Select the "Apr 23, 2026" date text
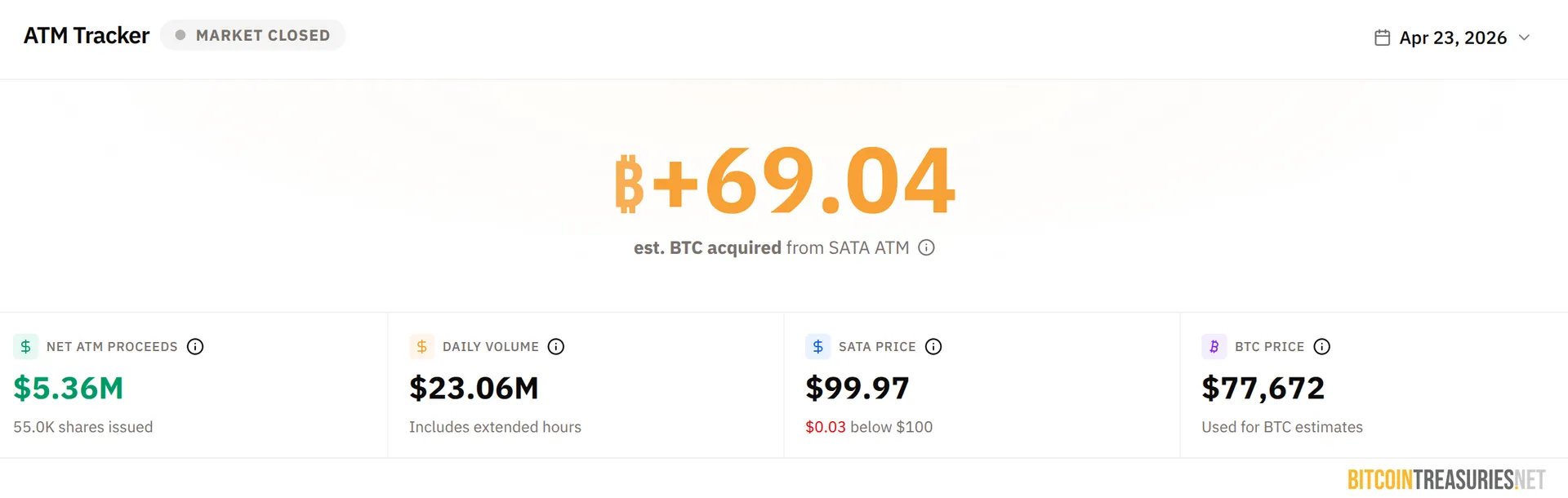Viewport: 1568px width, 498px height. tap(1452, 38)
